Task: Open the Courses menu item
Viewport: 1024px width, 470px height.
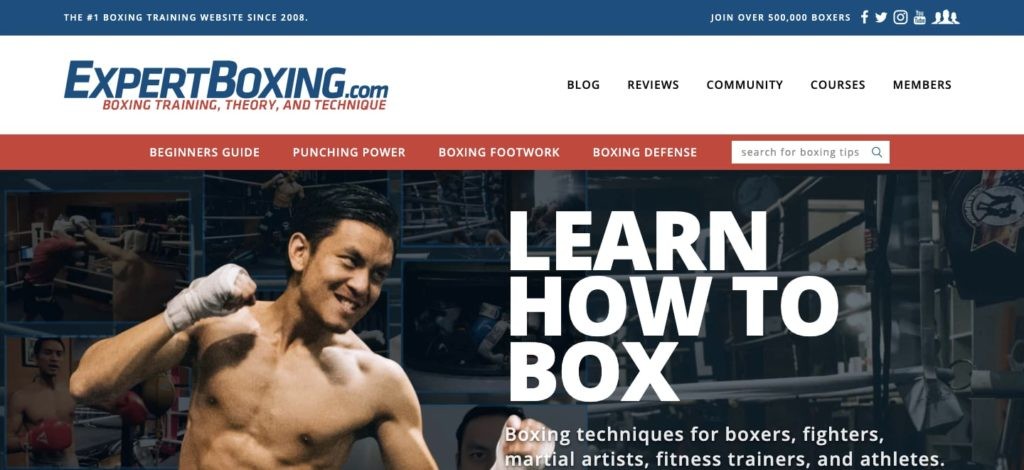Action: pyautogui.click(x=838, y=85)
